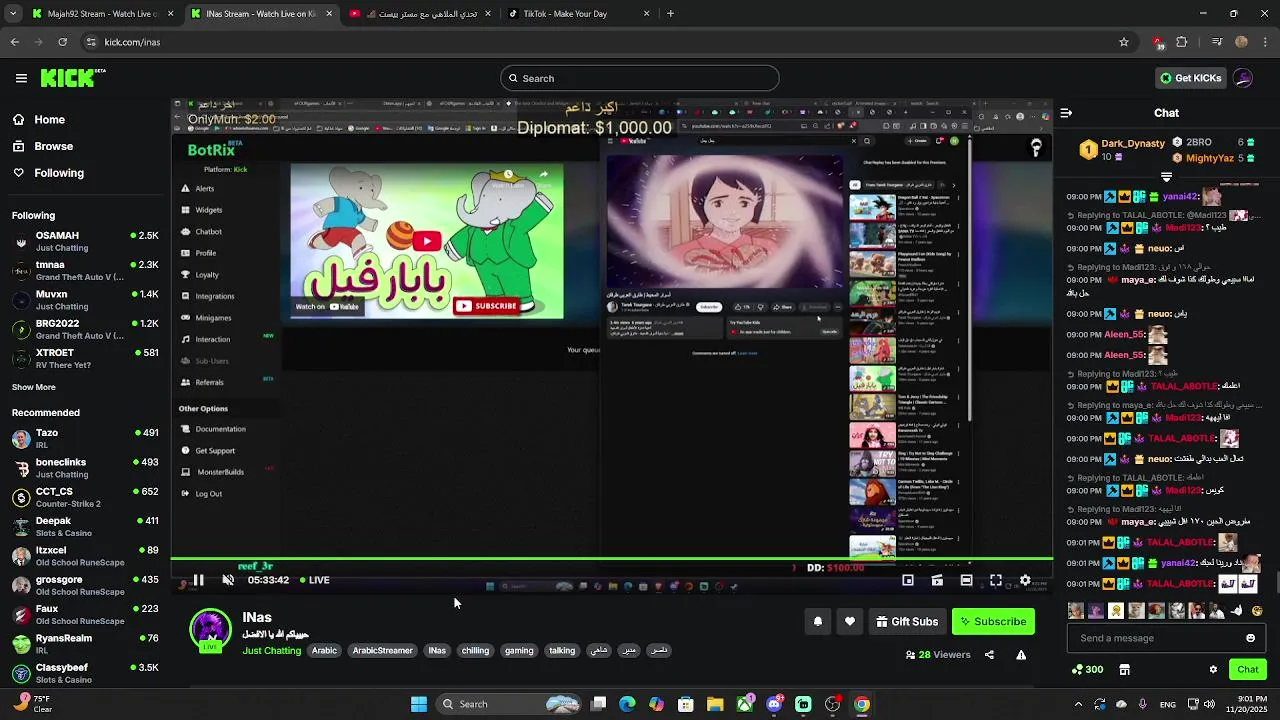This screenshot has height=720, width=1280.
Task: Open a new browser tab
Action: point(670,14)
